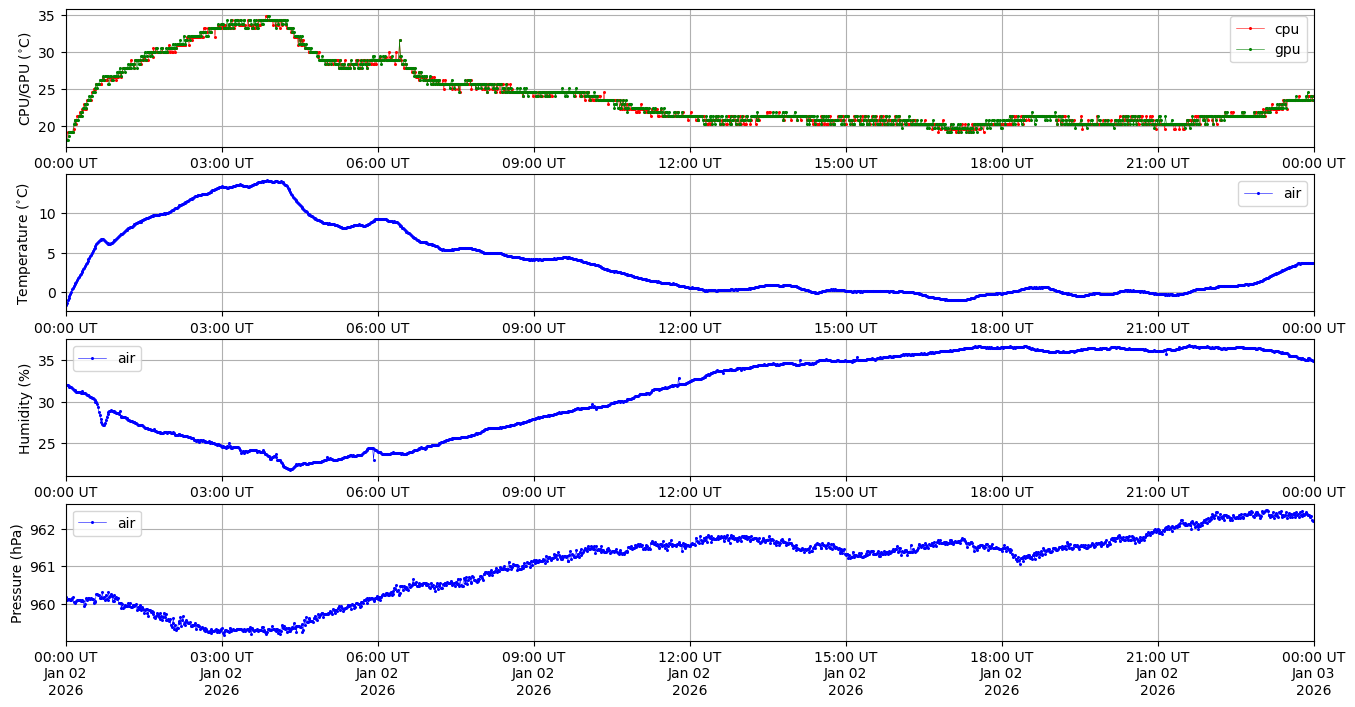
Task: Click the 12:00 UT Jan 02 bottom axis label
Action: coord(689,674)
